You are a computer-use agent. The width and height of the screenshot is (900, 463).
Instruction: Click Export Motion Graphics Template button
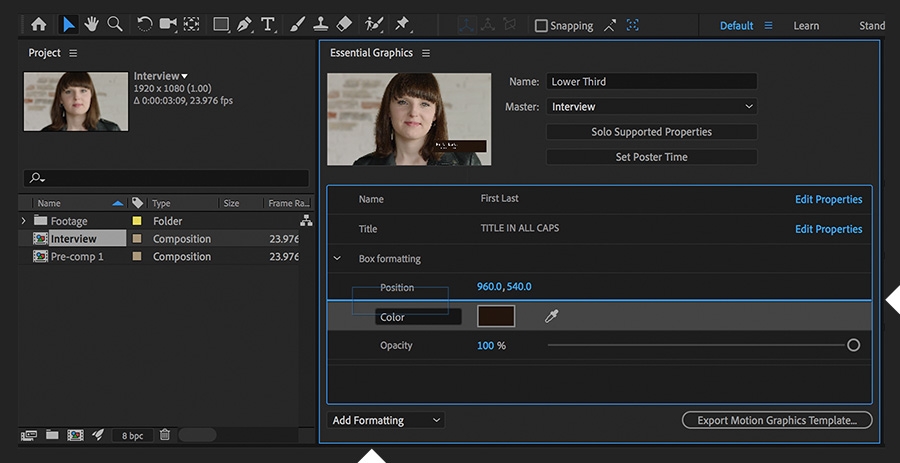tap(776, 421)
